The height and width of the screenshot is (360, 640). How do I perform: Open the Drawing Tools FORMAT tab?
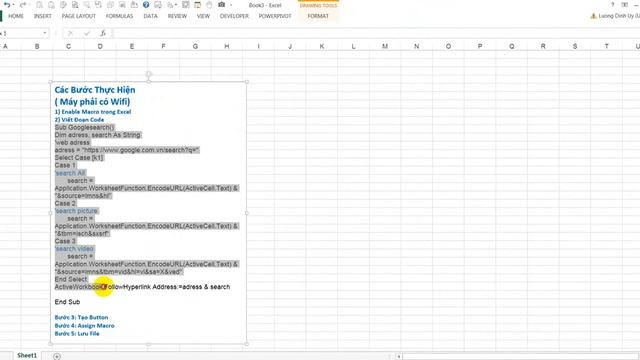click(318, 16)
